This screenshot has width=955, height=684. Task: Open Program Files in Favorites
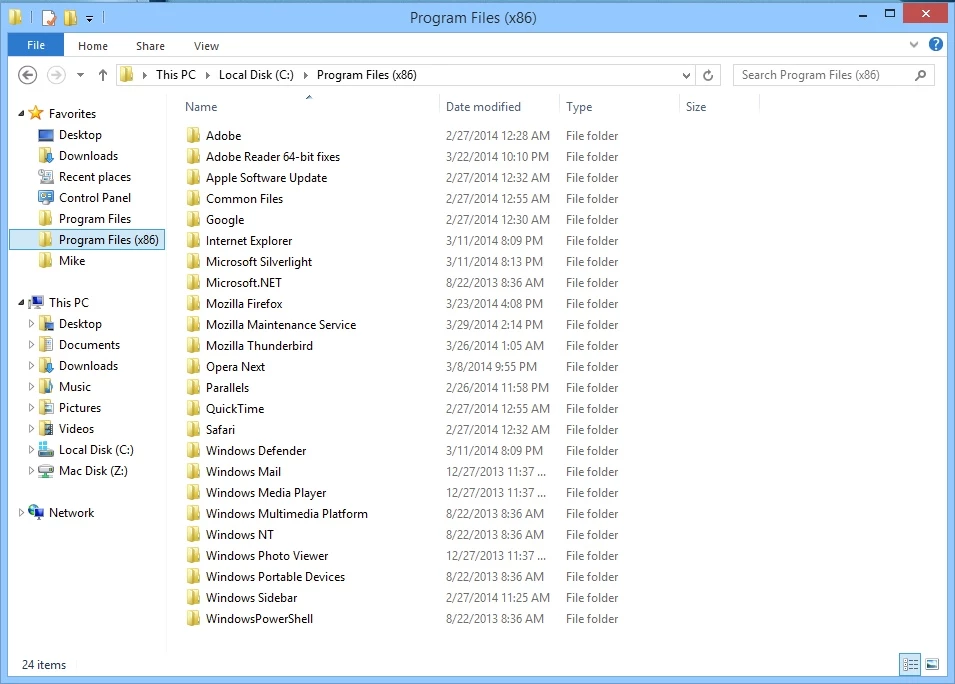point(94,219)
